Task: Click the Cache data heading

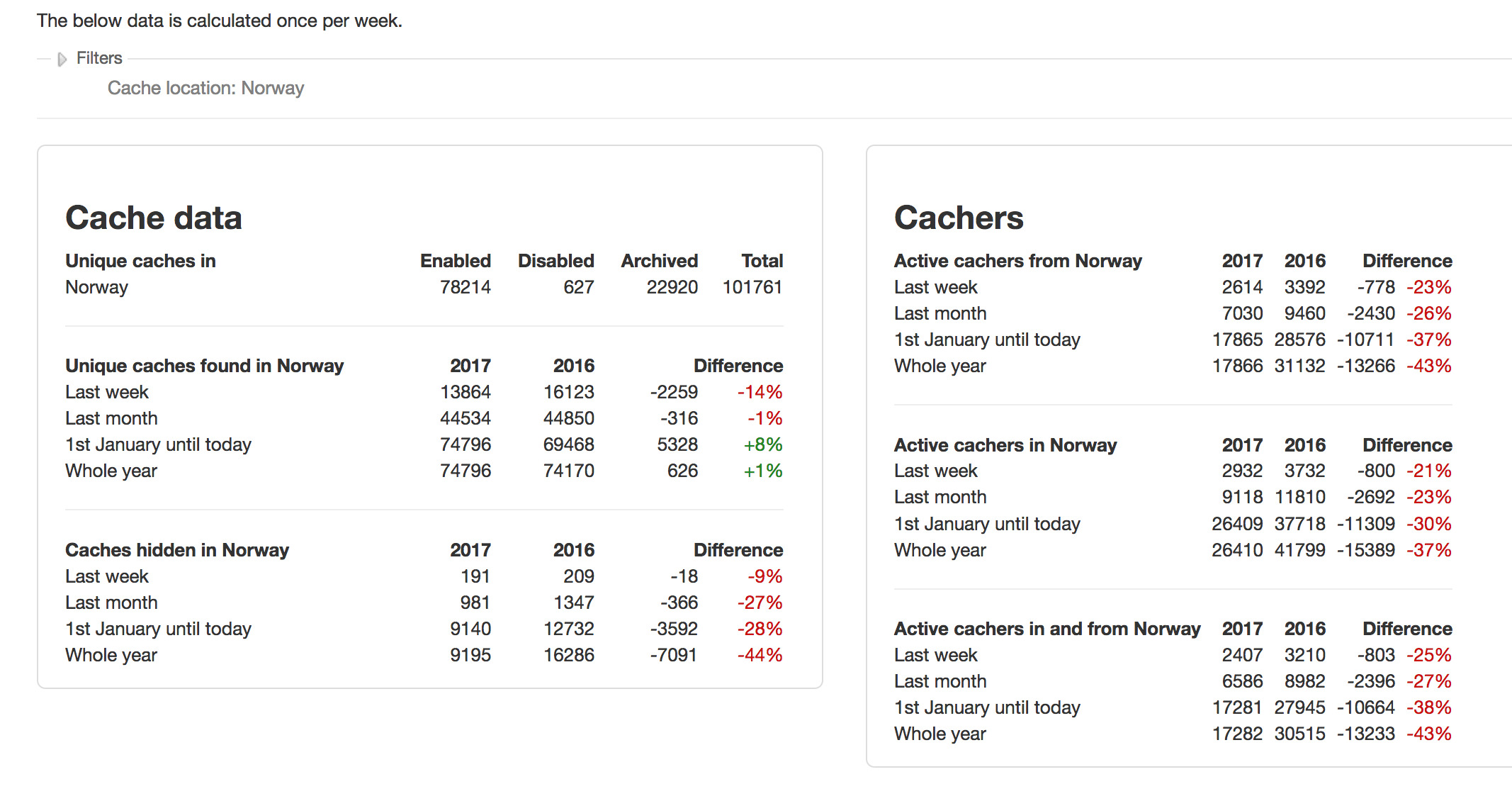Action: (x=154, y=218)
